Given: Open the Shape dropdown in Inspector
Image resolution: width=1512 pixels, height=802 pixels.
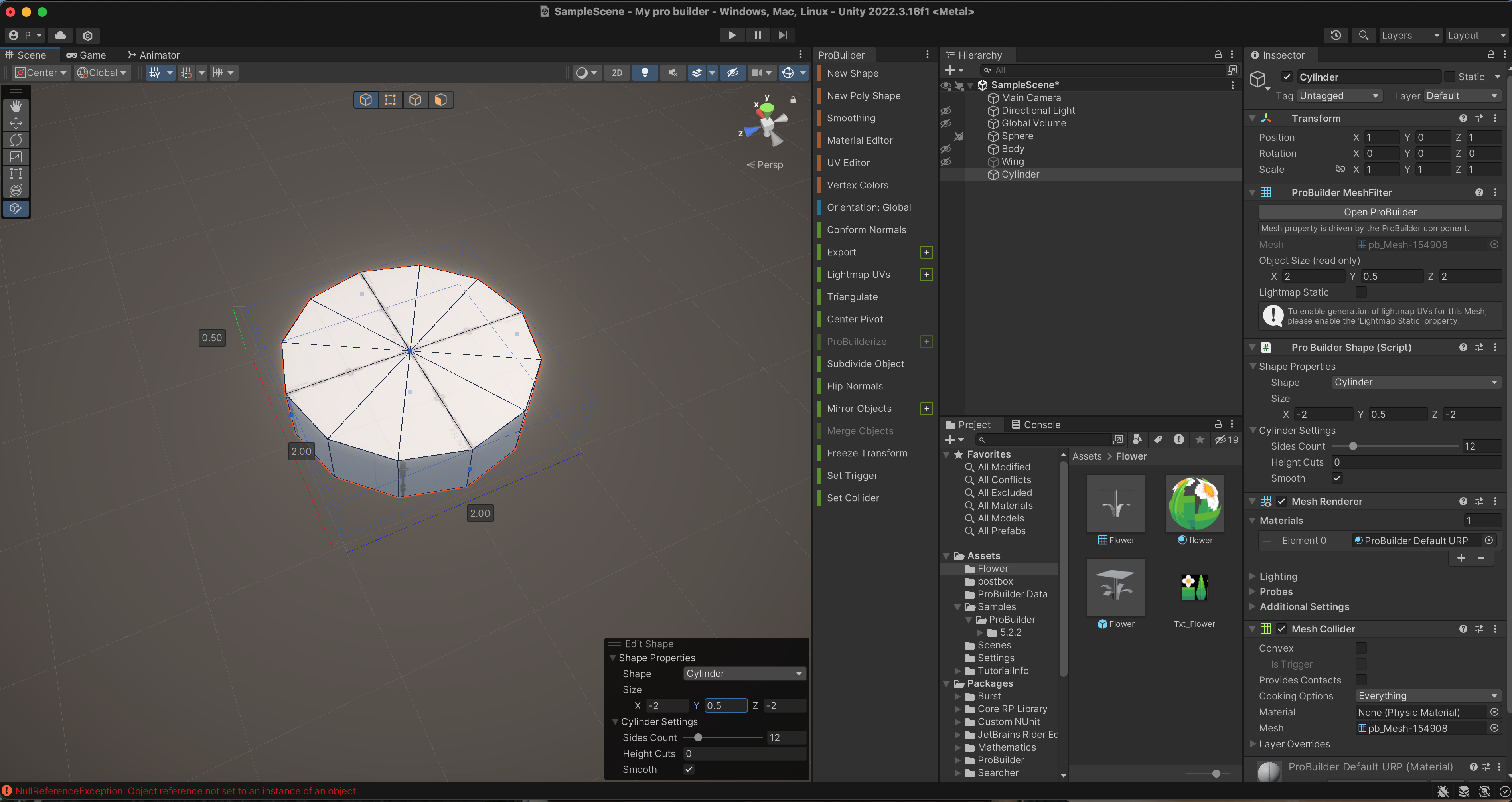Looking at the screenshot, I should click(x=1415, y=382).
